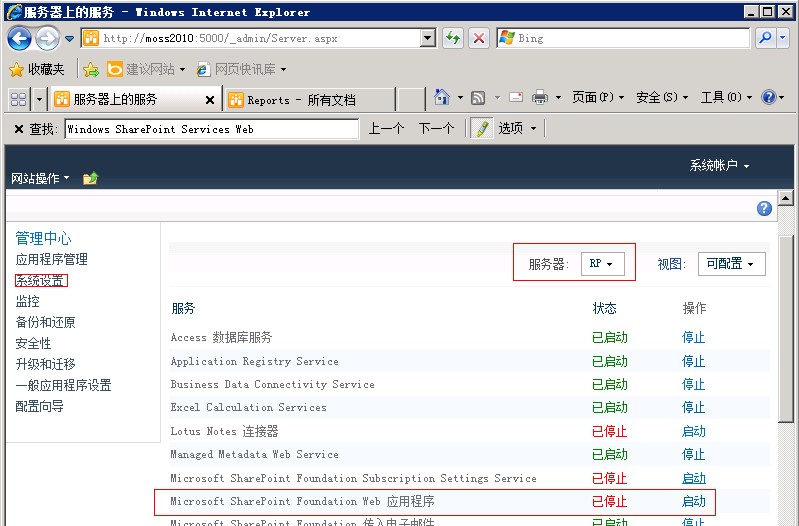The image size is (799, 526).
Task: Refresh the page with green arrows icon
Action: (x=452, y=38)
